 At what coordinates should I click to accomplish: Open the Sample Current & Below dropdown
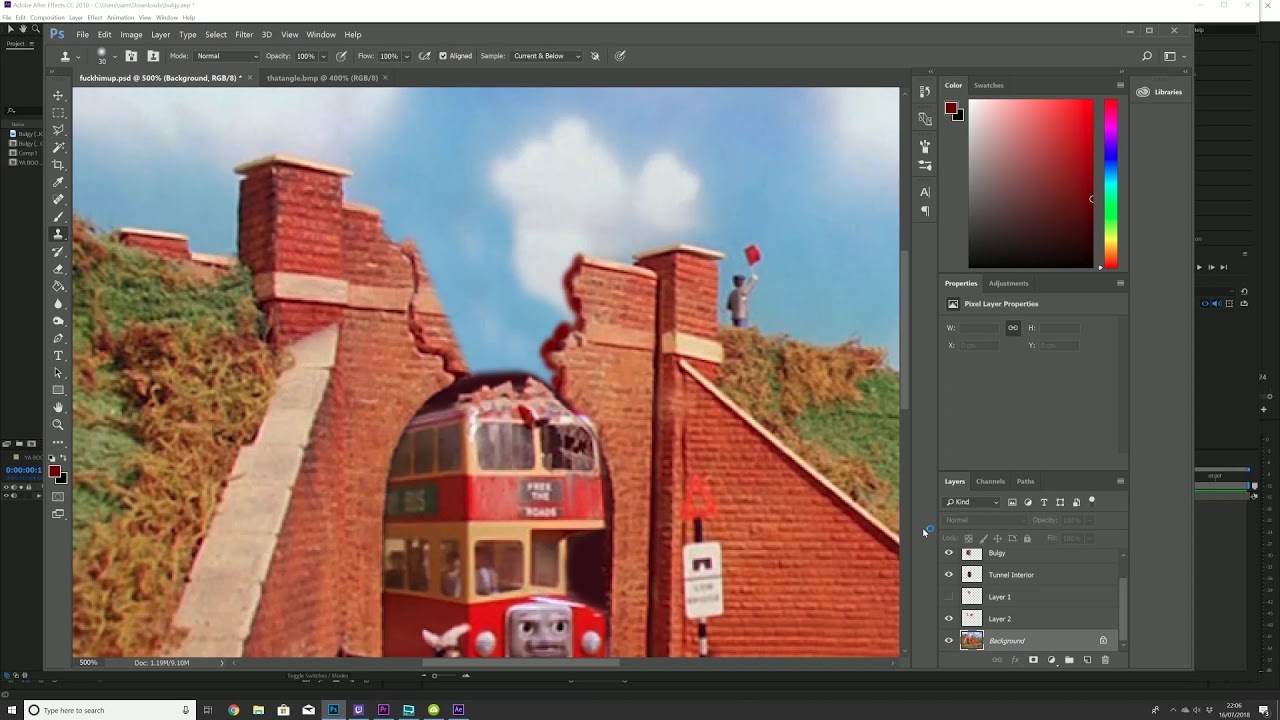pos(546,56)
